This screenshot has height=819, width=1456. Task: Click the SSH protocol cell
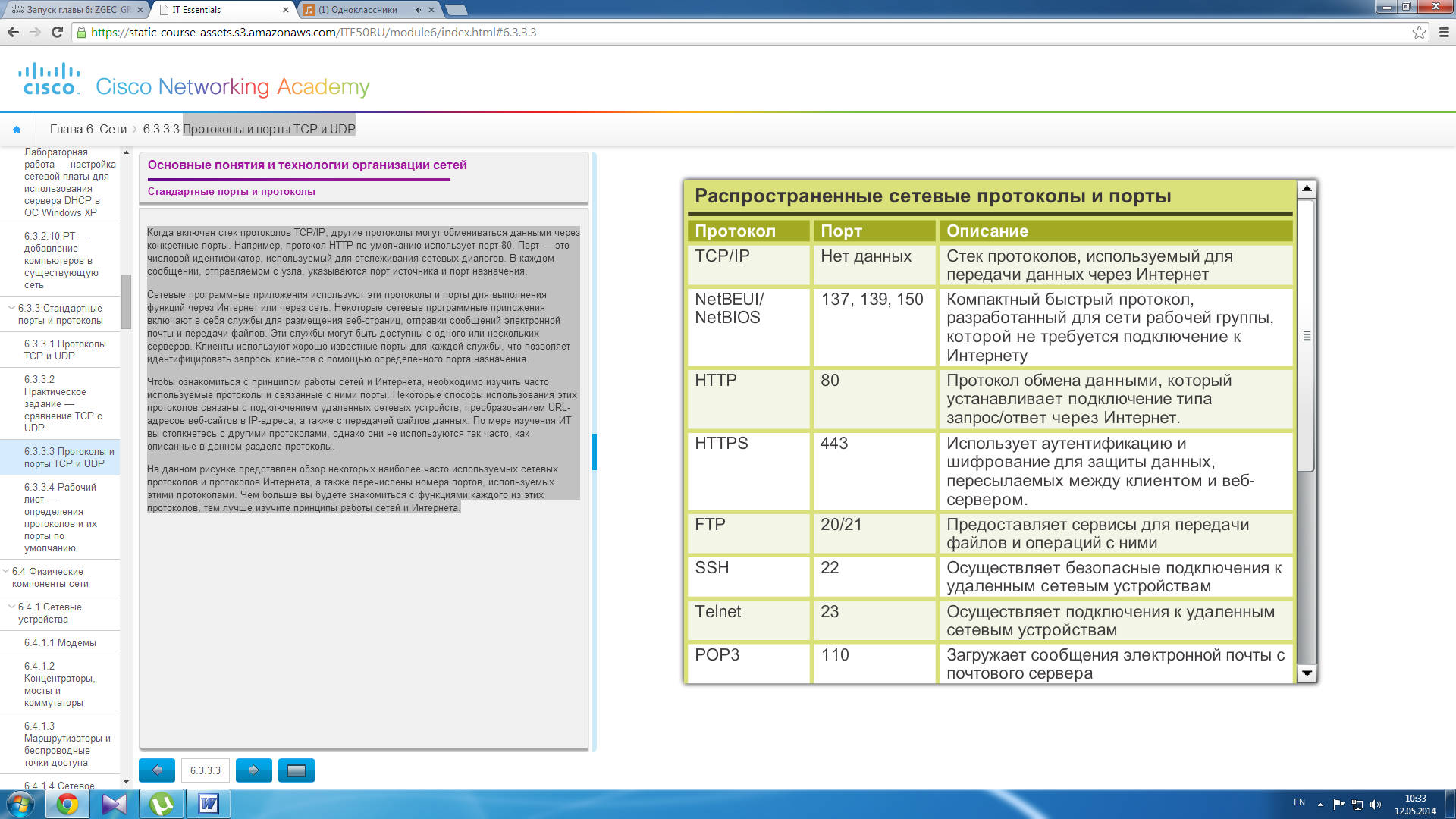[x=748, y=577]
